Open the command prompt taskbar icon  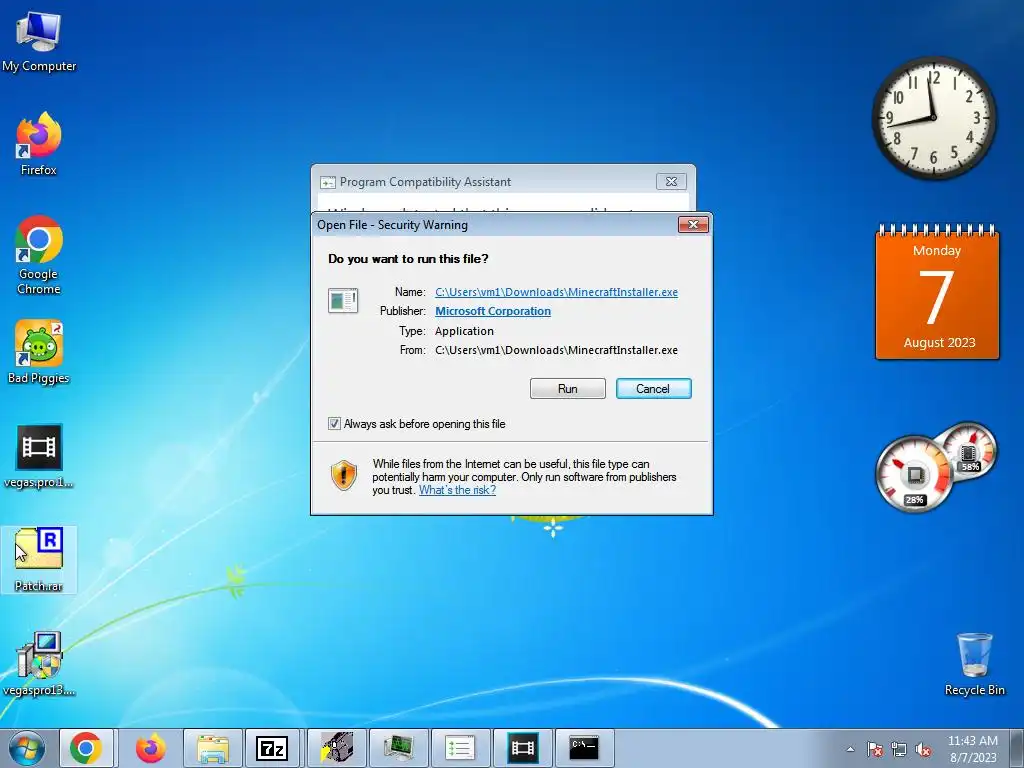coord(584,748)
